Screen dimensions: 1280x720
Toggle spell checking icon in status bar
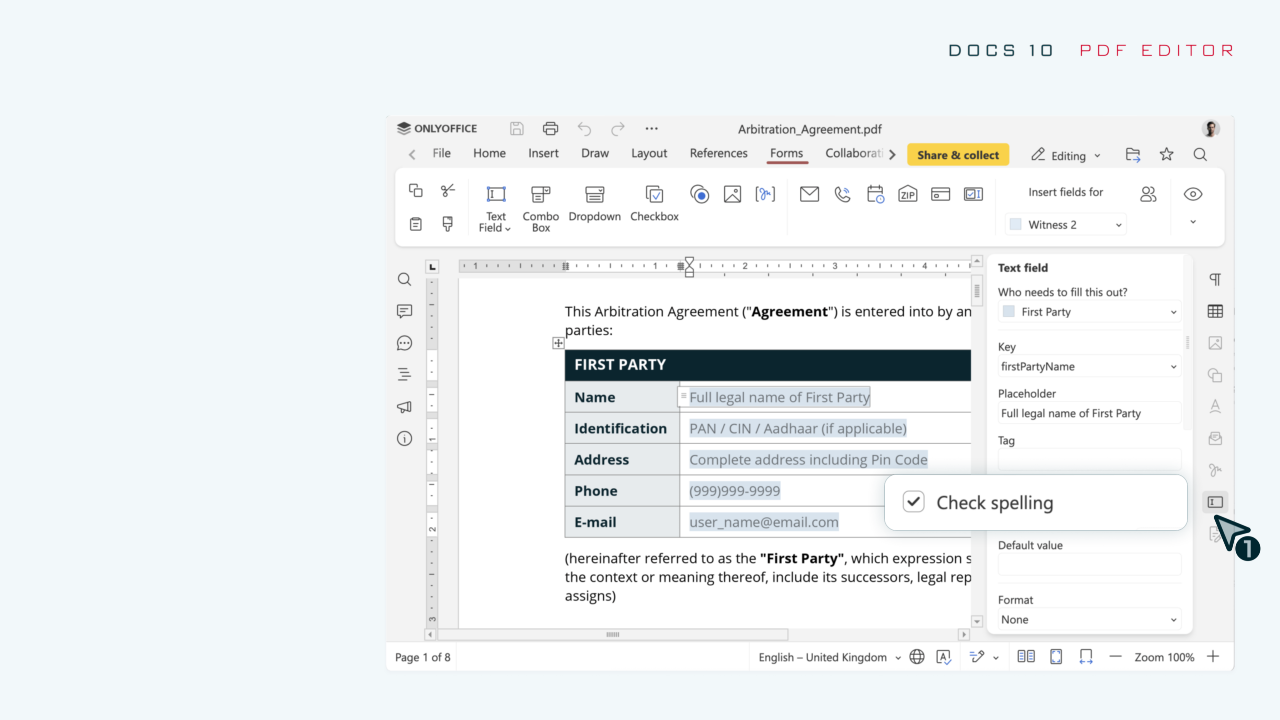pos(943,657)
